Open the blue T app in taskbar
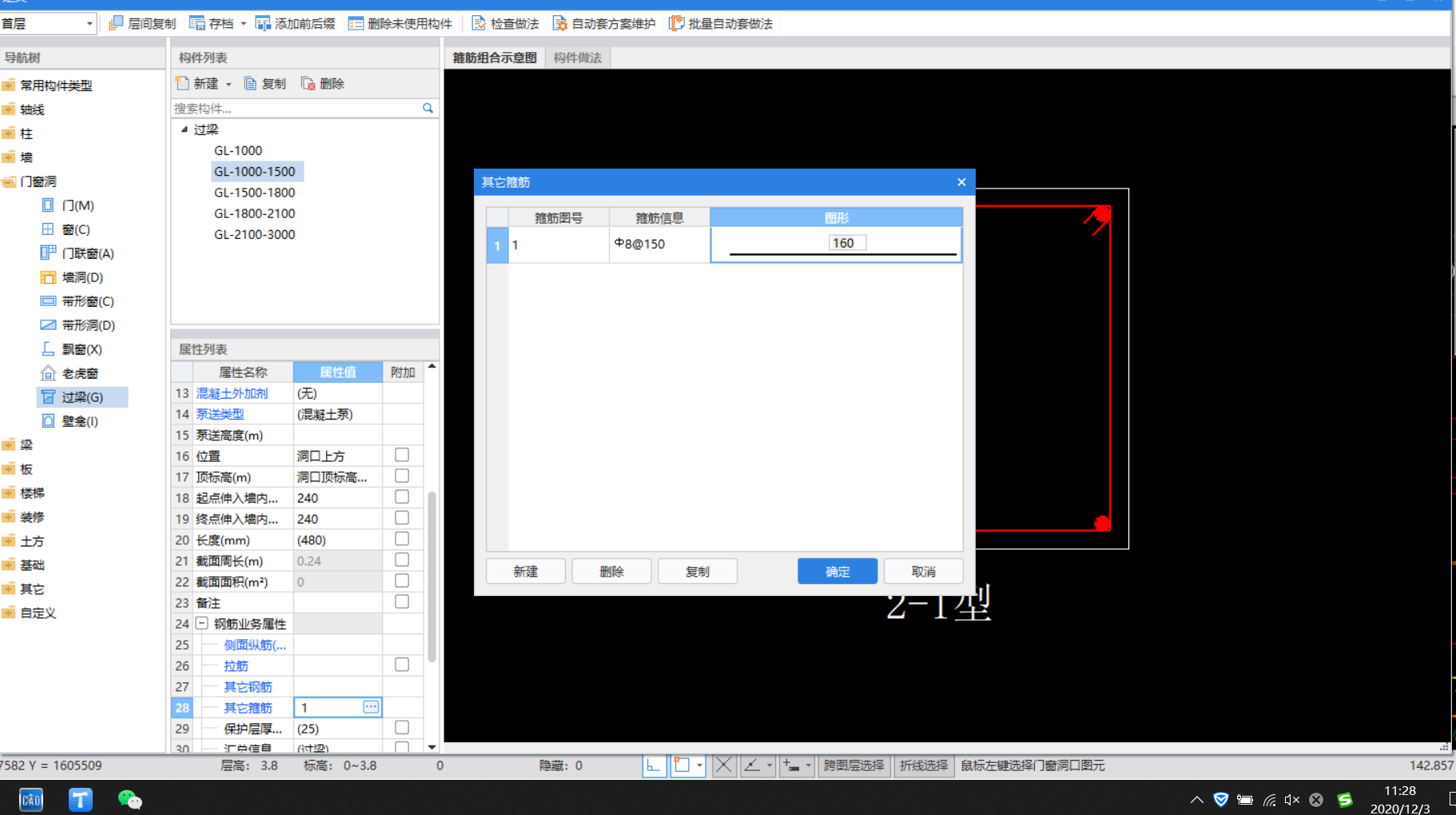 (81, 799)
